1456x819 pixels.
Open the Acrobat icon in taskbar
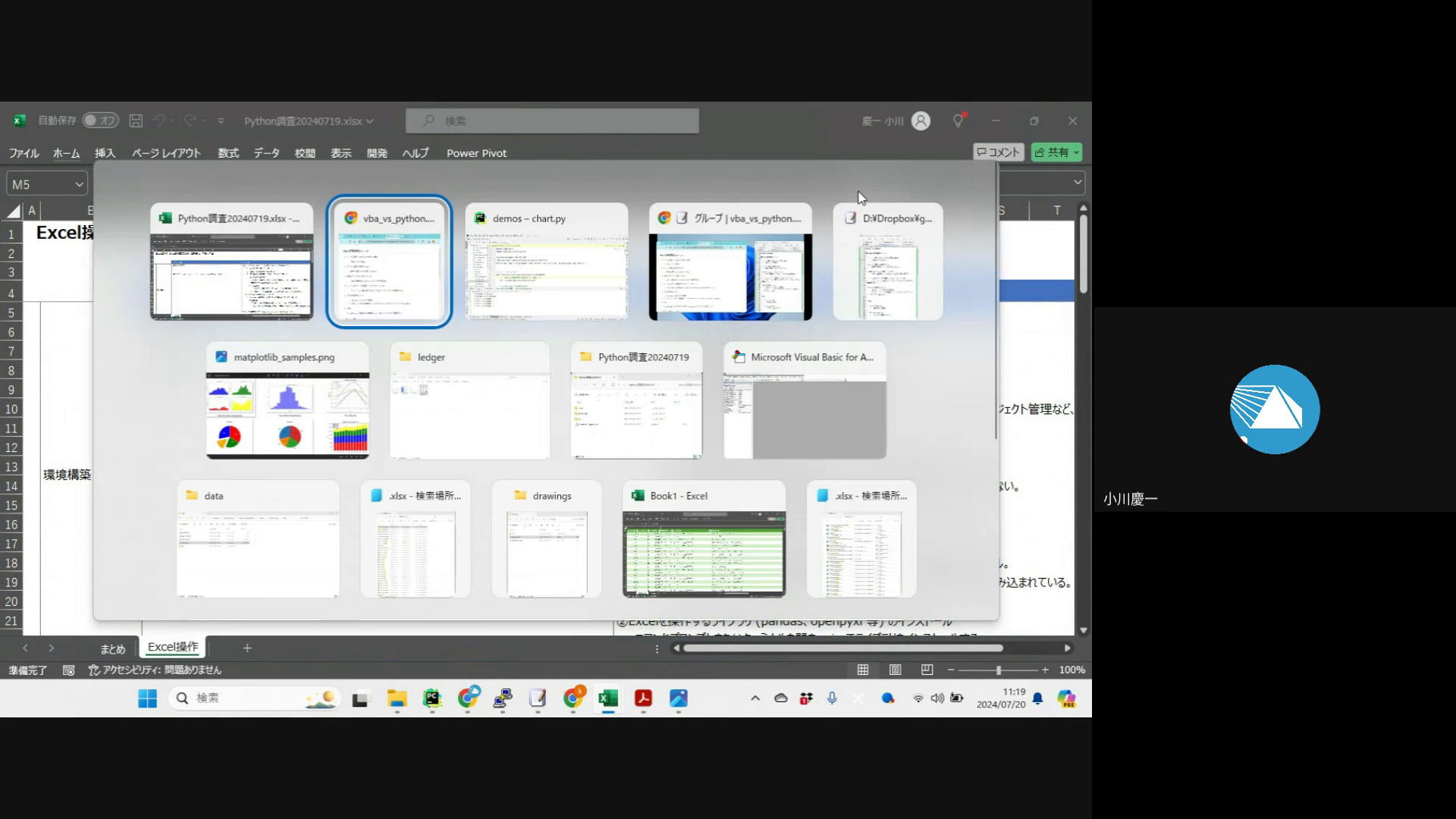643,698
